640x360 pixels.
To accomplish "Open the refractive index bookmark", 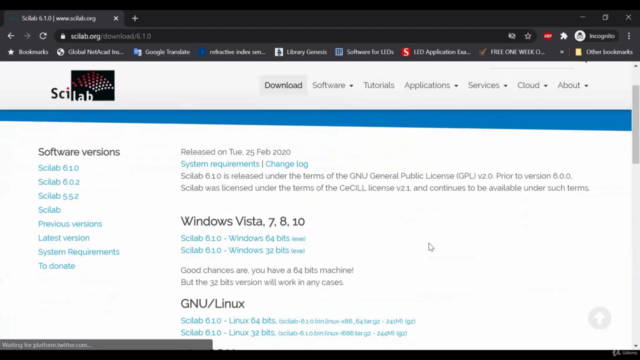I will point(232,52).
